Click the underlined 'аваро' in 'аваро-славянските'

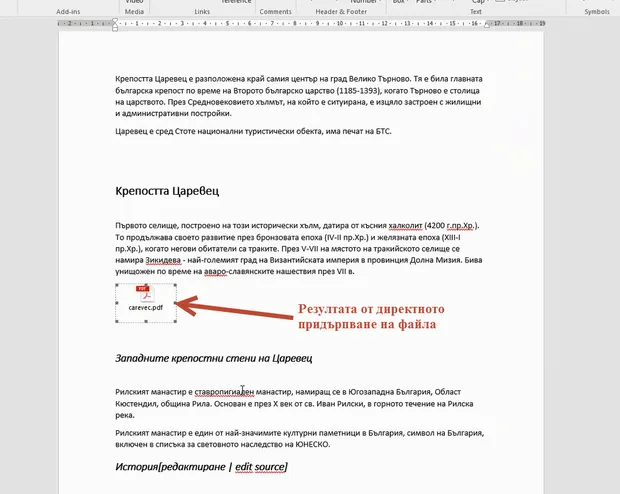pyautogui.click(x=214, y=271)
